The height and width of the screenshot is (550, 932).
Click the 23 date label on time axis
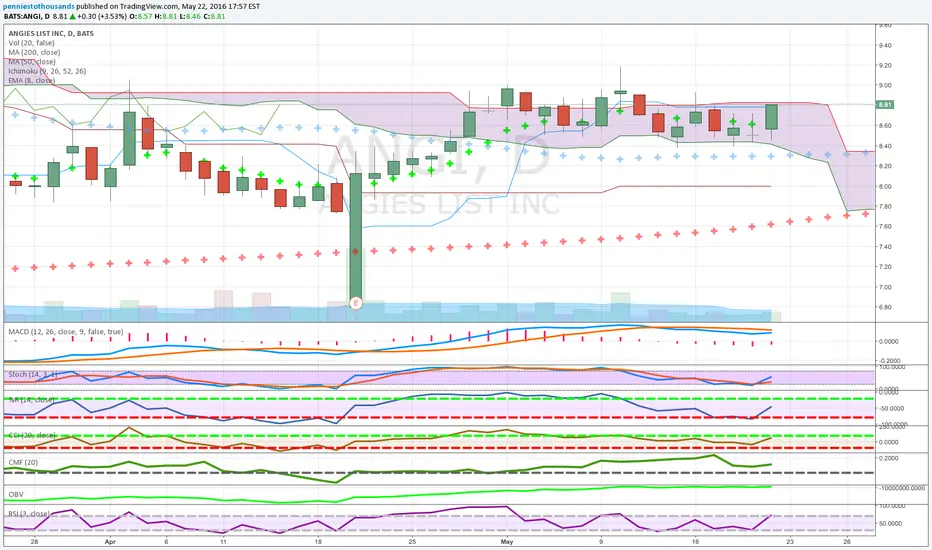tap(790, 542)
